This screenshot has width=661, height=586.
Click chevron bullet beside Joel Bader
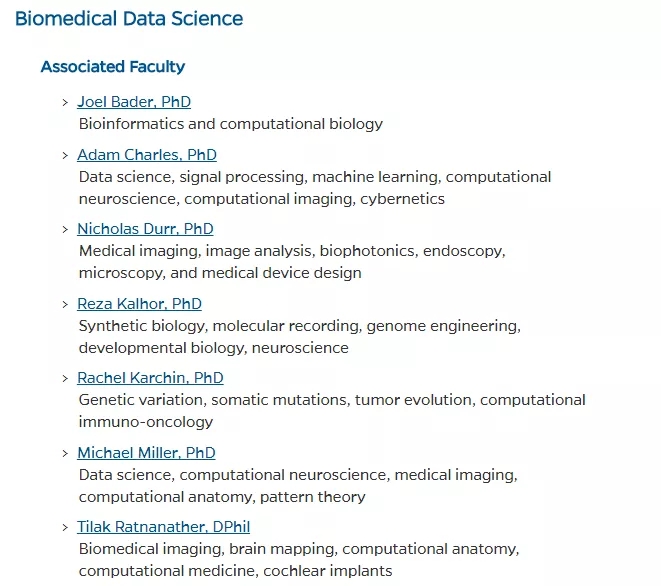[x=65, y=102]
